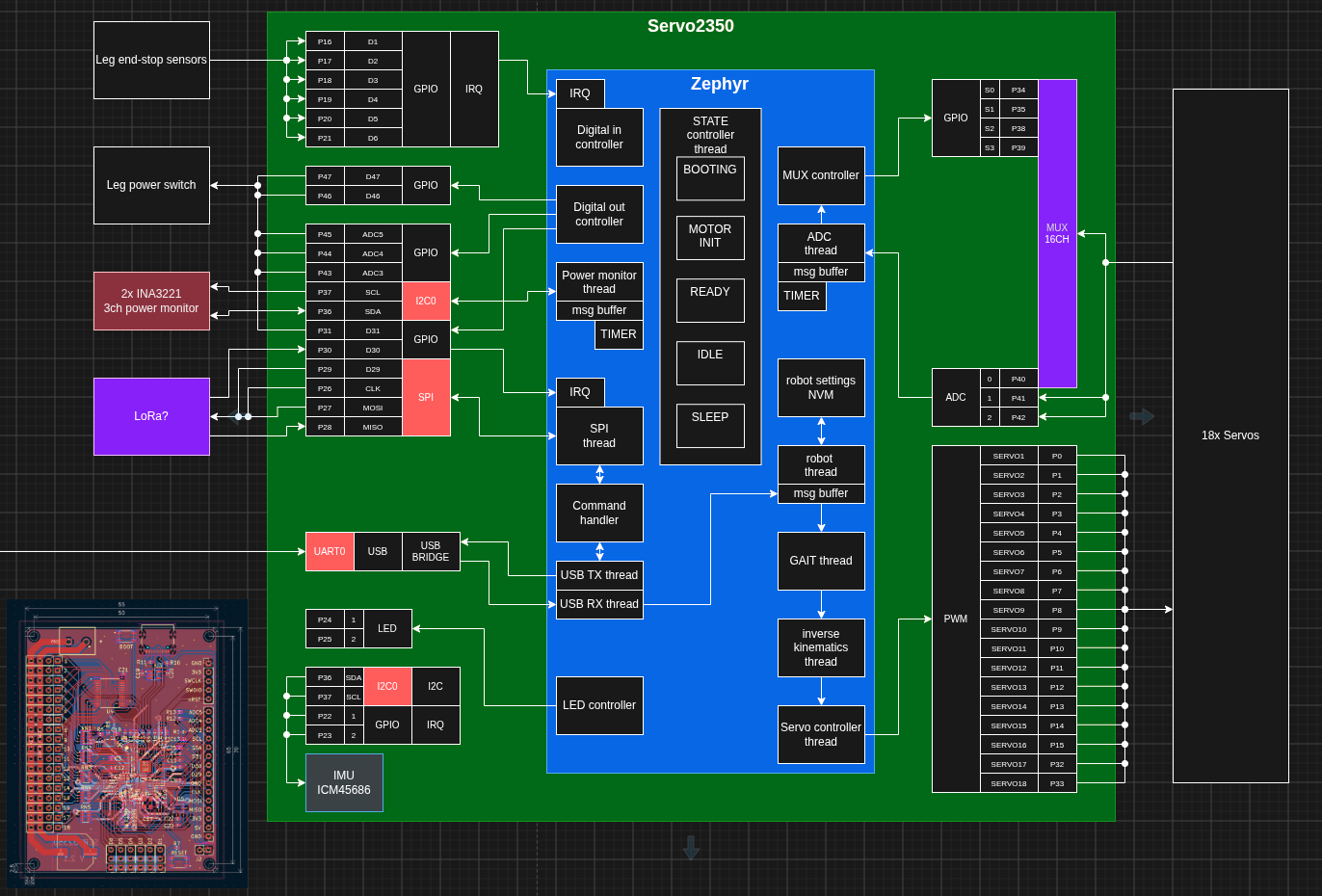Select the tall PWM block
Viewport: 1322px width, 896px height.
(956, 619)
